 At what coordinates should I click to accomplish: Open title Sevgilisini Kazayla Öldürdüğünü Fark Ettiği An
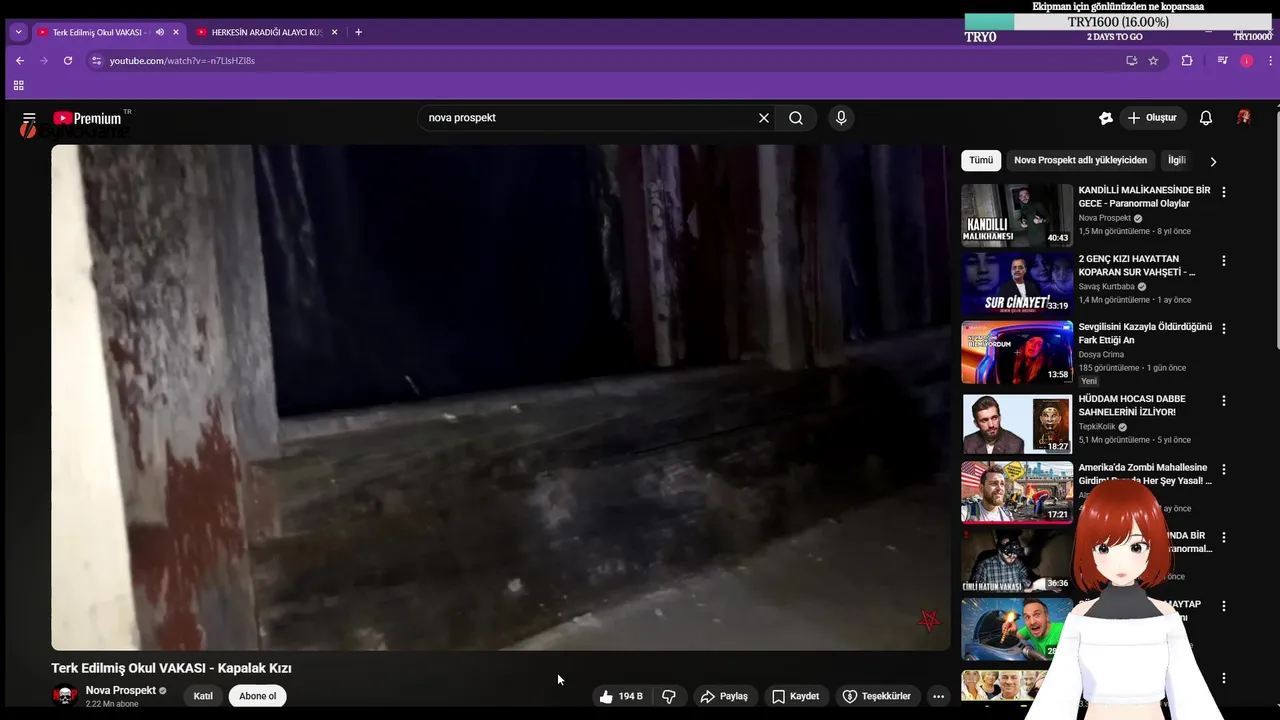point(1145,333)
